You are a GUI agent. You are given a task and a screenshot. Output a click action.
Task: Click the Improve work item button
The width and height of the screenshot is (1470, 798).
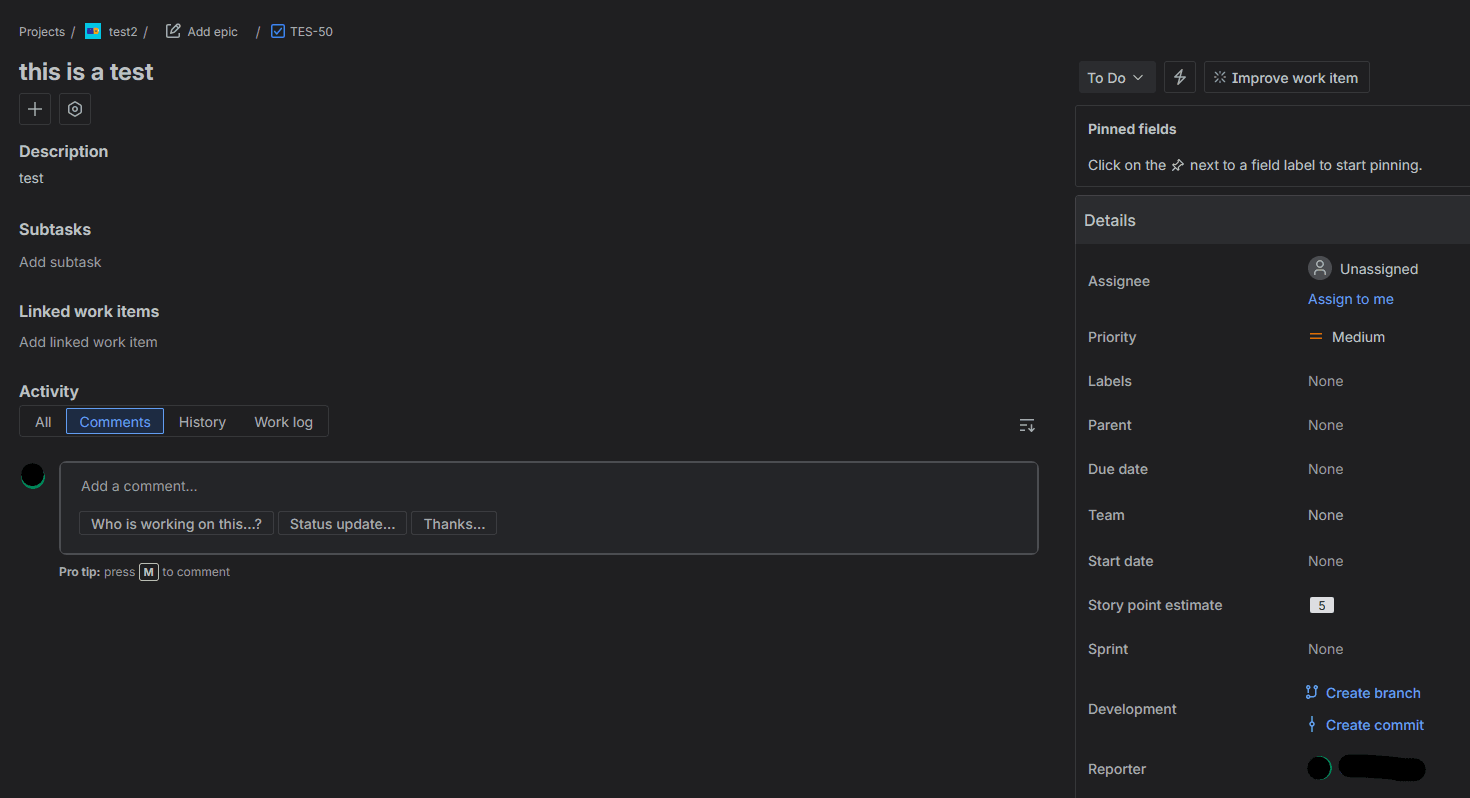1286,78
